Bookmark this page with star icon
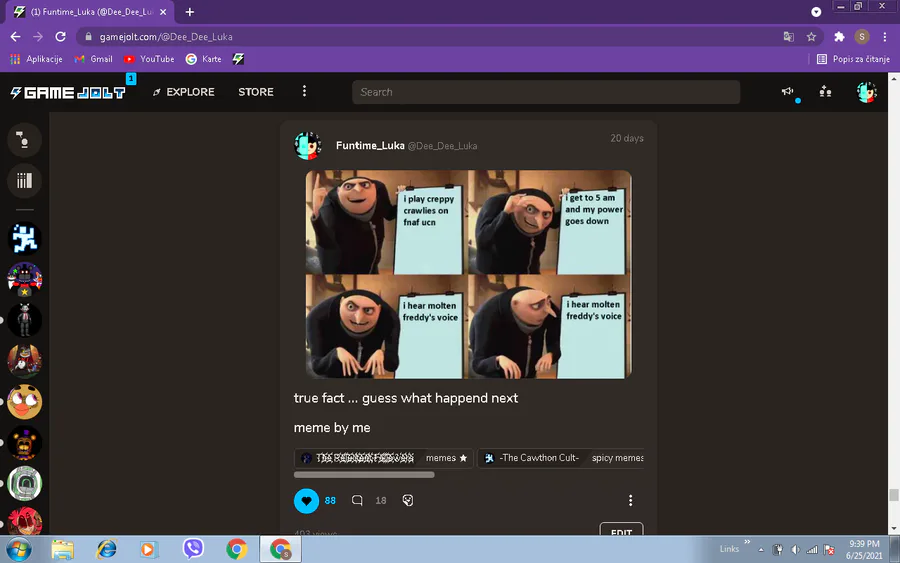900x563 pixels. (x=811, y=37)
